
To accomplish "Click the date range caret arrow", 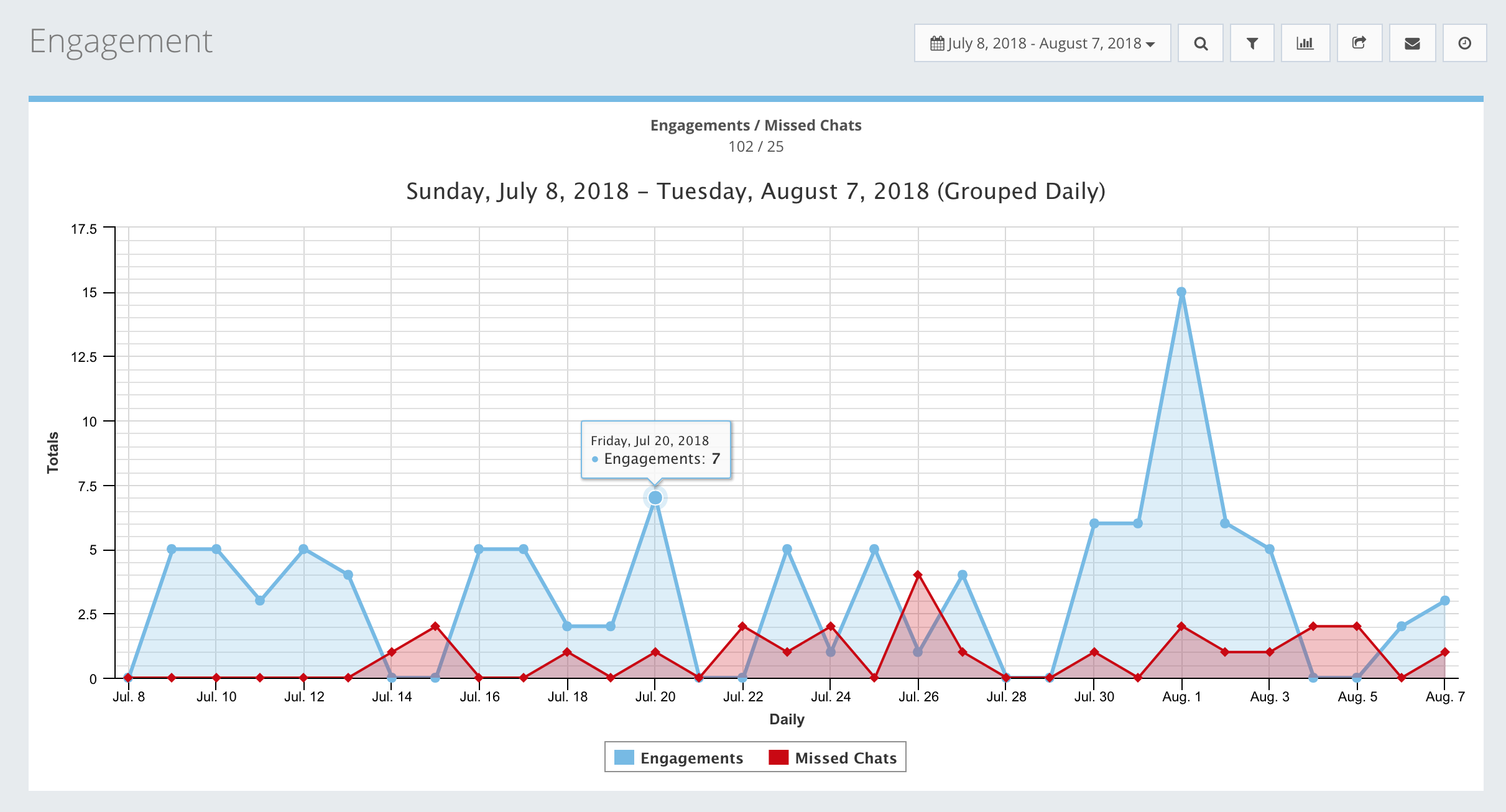I will [1150, 44].
